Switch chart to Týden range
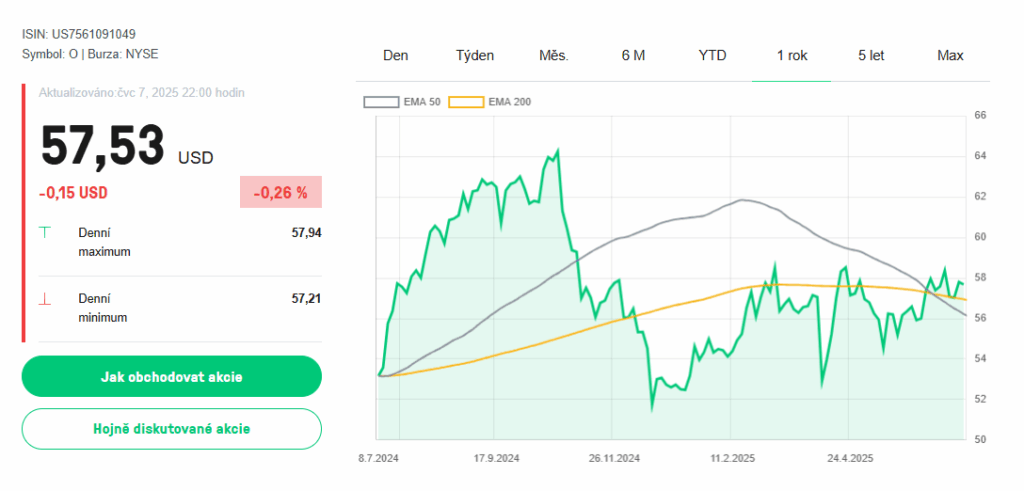 pos(475,55)
